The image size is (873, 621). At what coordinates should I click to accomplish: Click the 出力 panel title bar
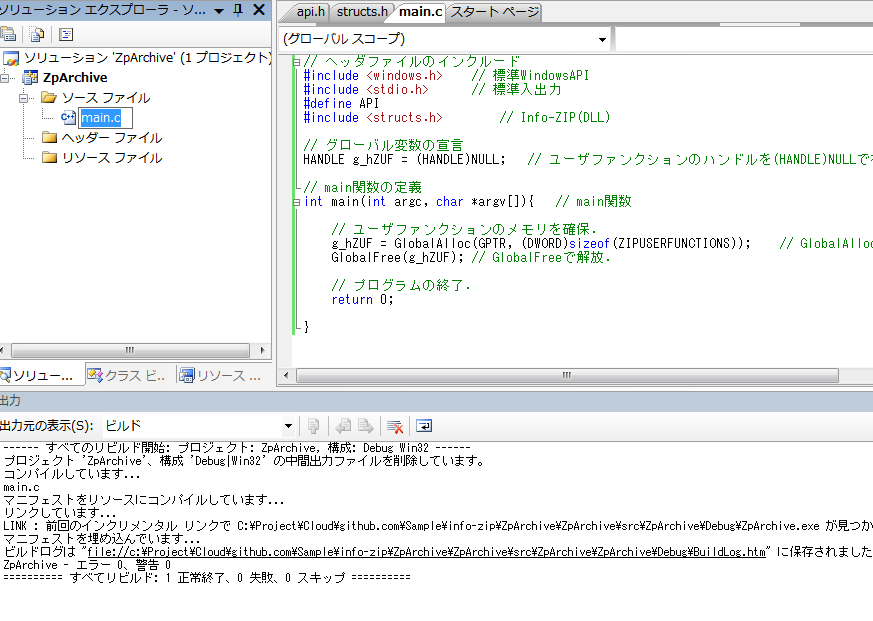click(x=436, y=400)
